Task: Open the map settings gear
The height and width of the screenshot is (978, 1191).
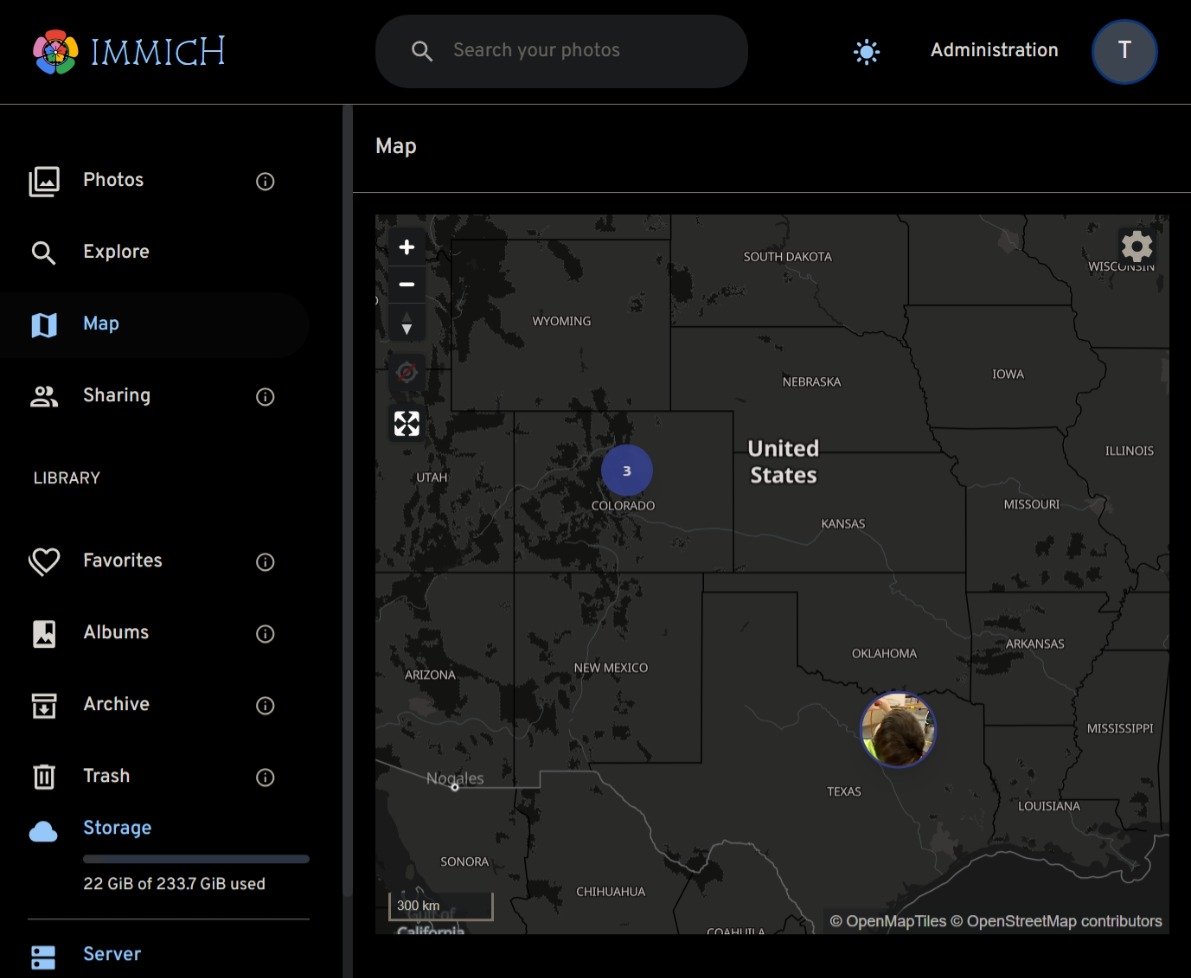Action: (x=1136, y=246)
